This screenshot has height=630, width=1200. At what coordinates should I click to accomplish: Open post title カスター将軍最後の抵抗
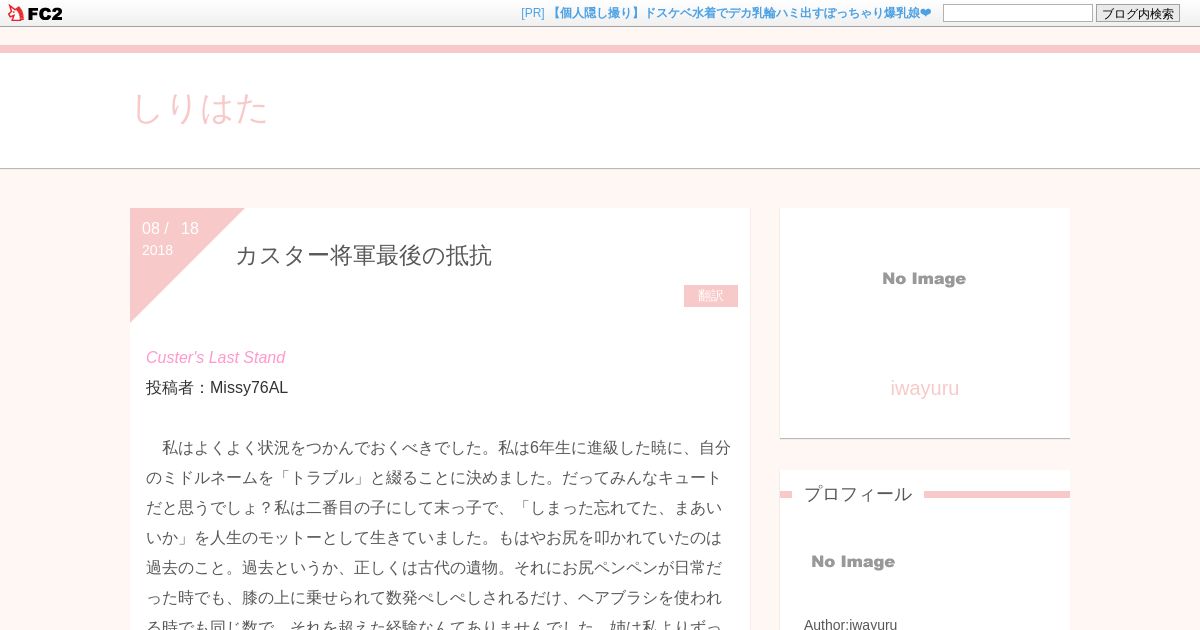[x=363, y=255]
